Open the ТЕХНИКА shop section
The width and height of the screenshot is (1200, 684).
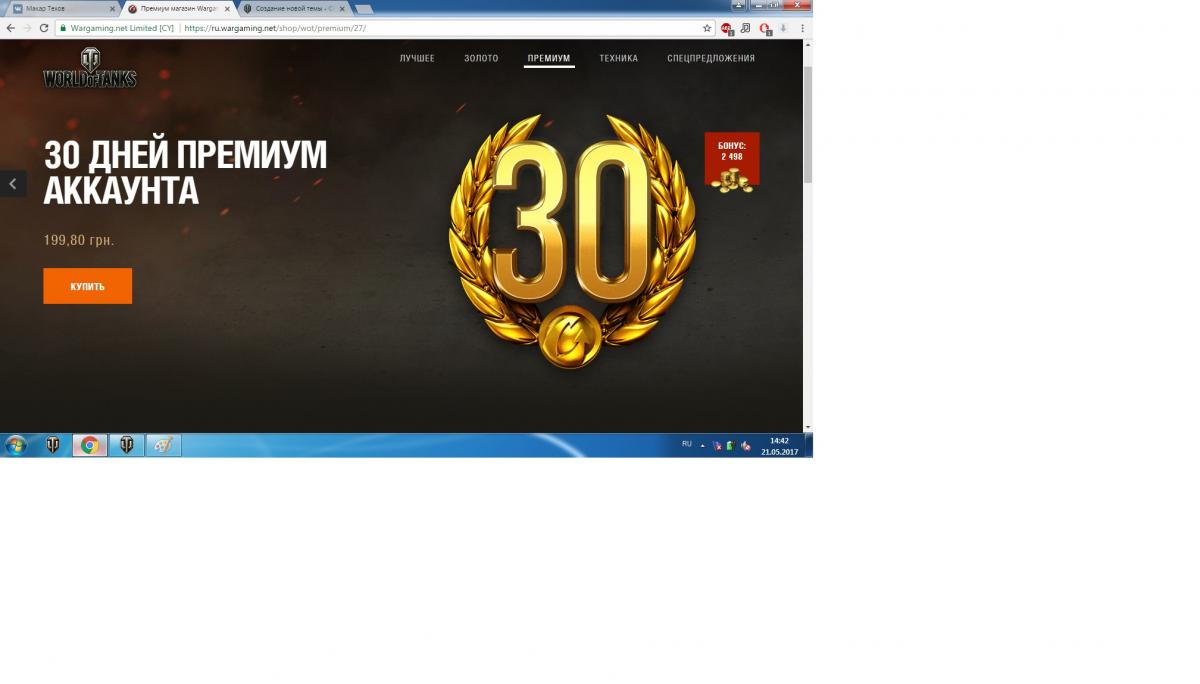[618, 58]
